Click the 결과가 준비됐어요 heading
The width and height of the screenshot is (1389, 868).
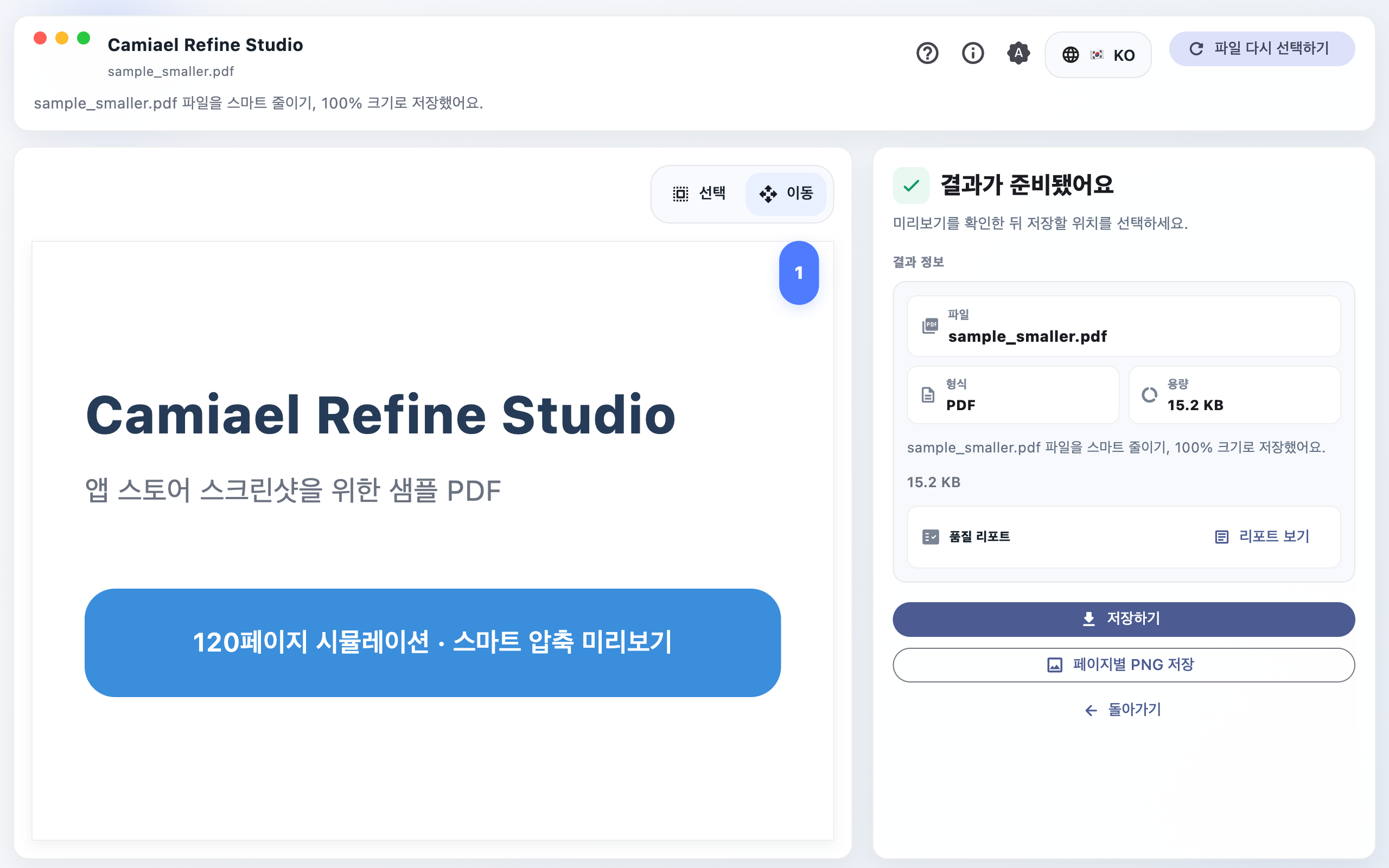pos(1027,185)
